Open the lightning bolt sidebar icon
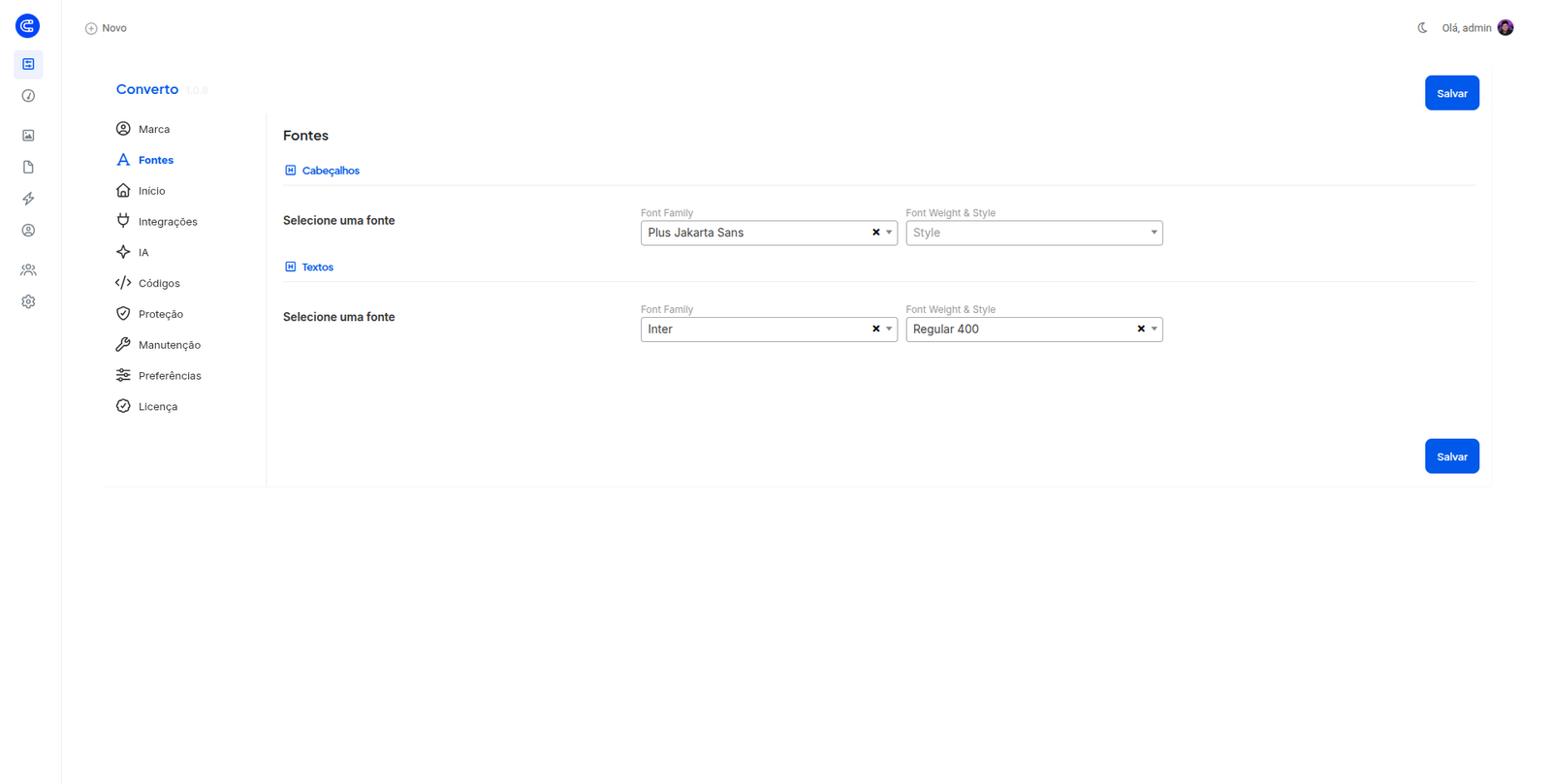Screen dimensions: 1551x784 [28, 199]
